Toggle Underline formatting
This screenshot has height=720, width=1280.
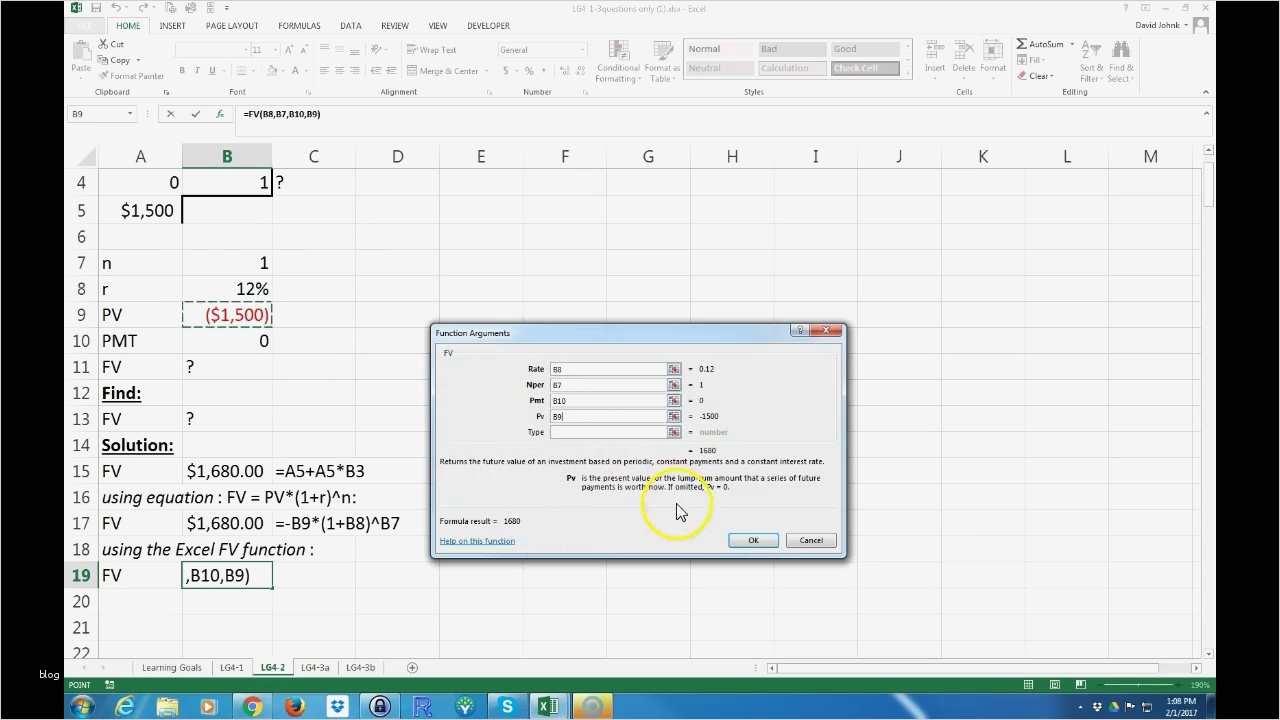[x=212, y=71]
